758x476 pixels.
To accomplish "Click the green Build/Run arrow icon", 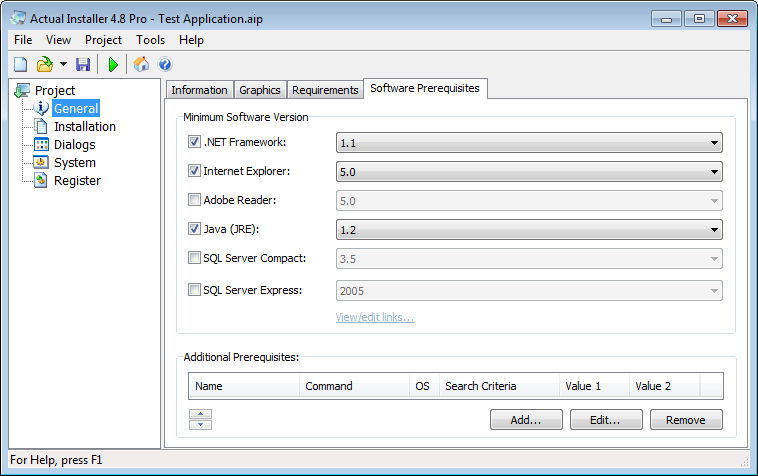I will [113, 65].
